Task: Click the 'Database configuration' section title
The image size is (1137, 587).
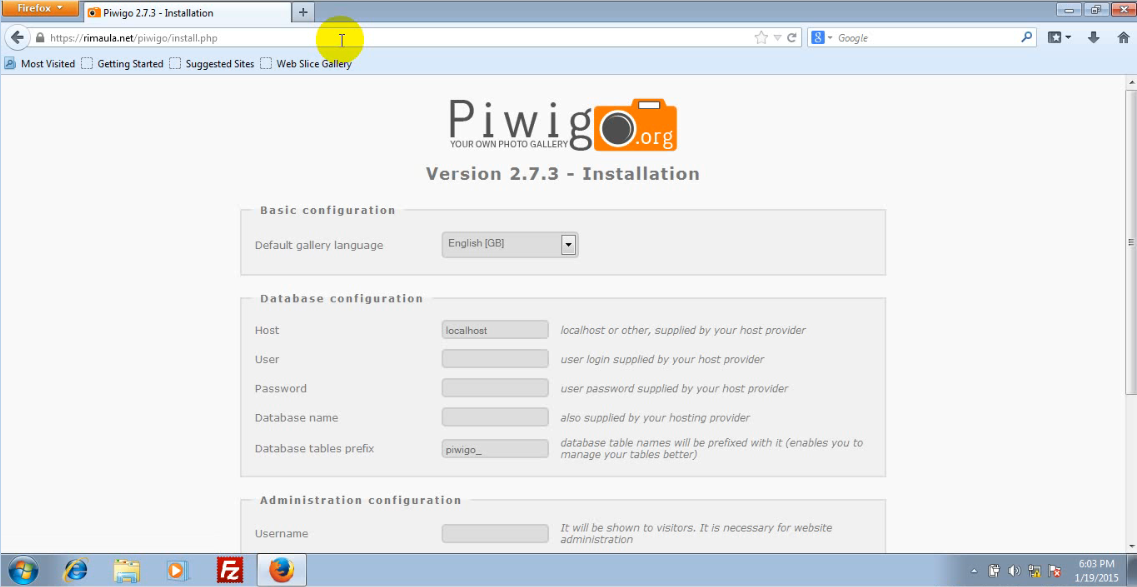Action: pos(342,299)
